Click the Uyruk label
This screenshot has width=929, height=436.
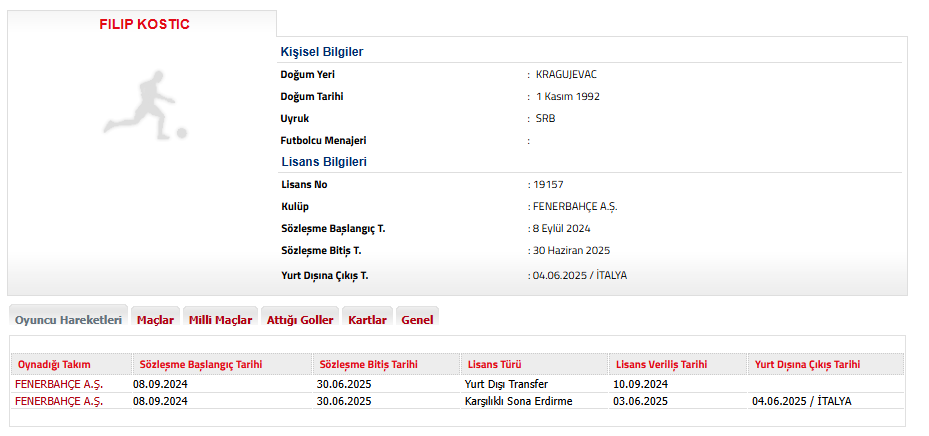coord(294,118)
